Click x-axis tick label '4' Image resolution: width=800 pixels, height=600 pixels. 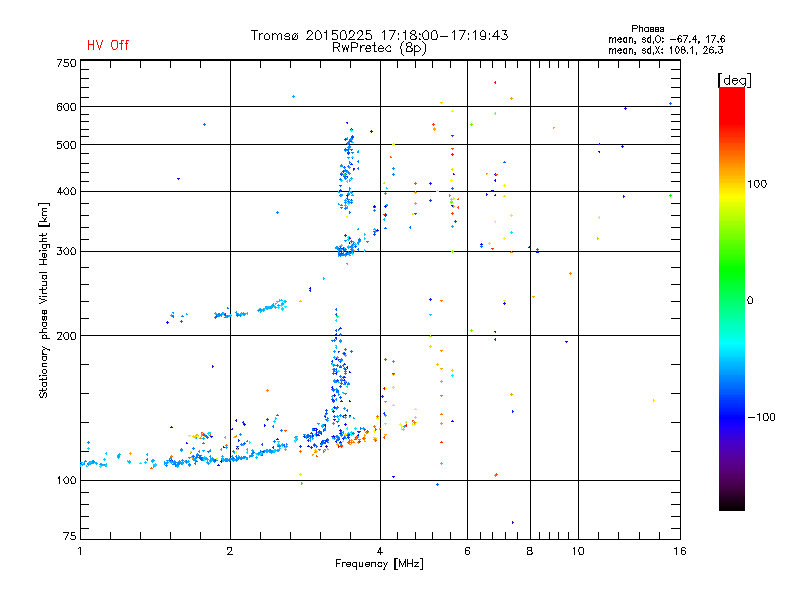point(380,551)
